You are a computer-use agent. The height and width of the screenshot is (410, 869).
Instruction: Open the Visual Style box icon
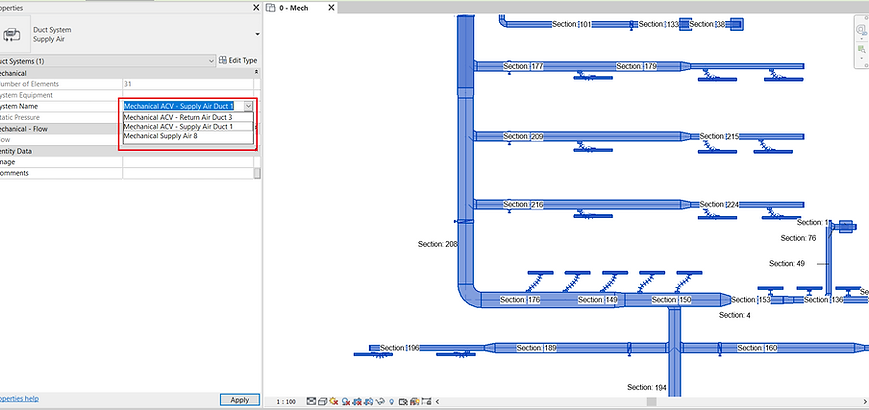point(323,401)
